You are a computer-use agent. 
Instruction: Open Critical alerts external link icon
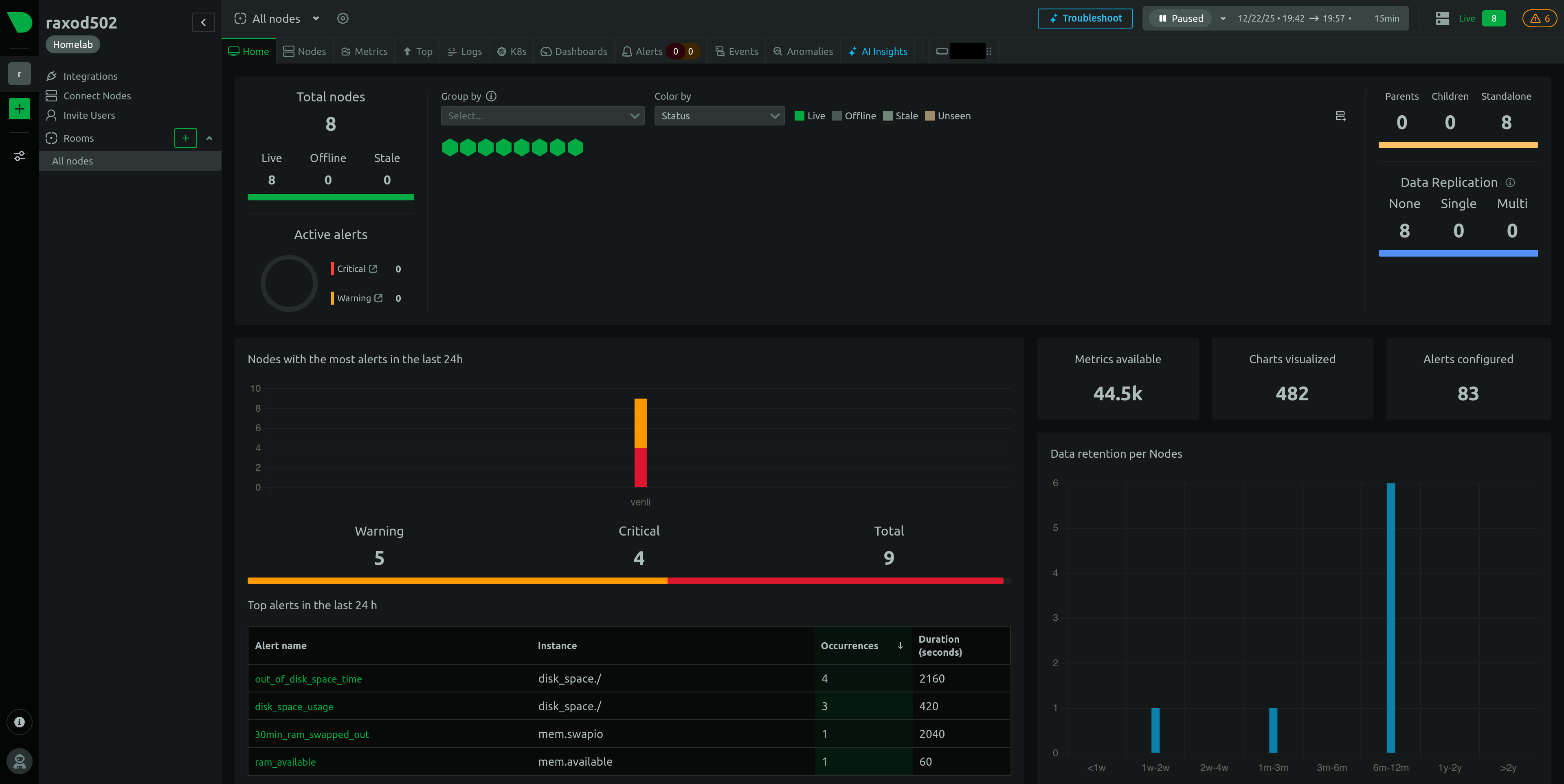373,268
